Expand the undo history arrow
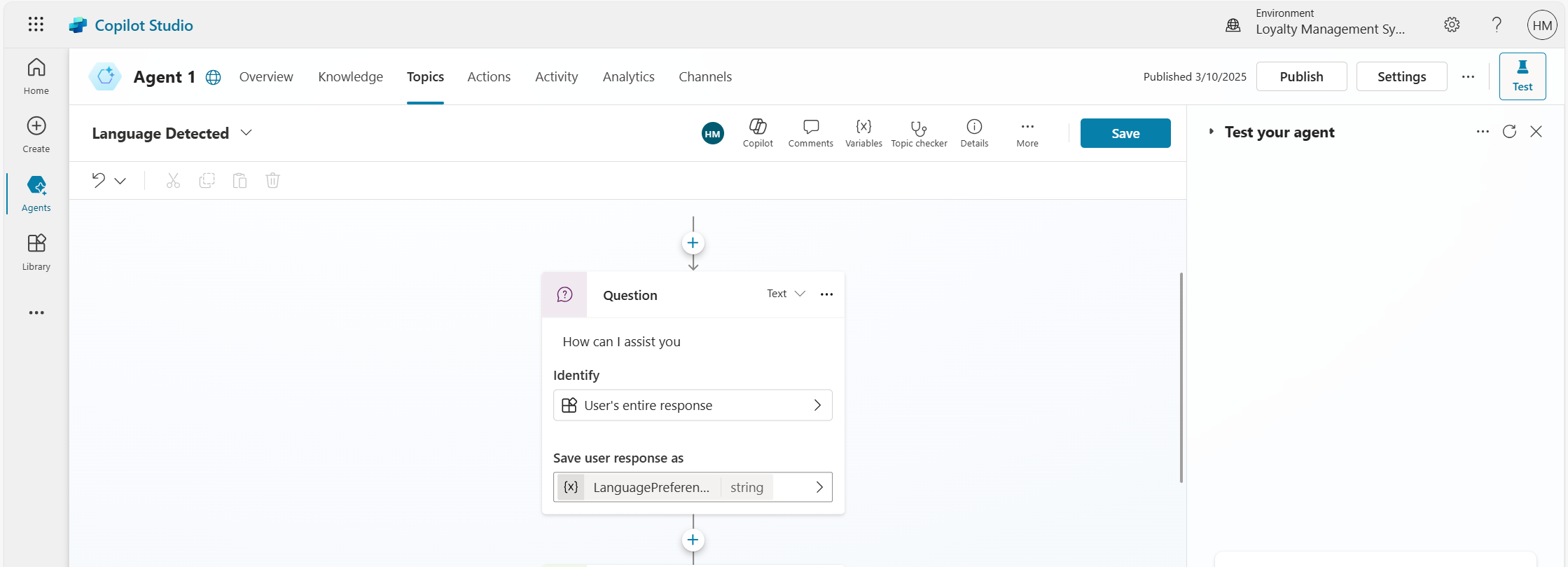The height and width of the screenshot is (567, 1568). coord(120,181)
